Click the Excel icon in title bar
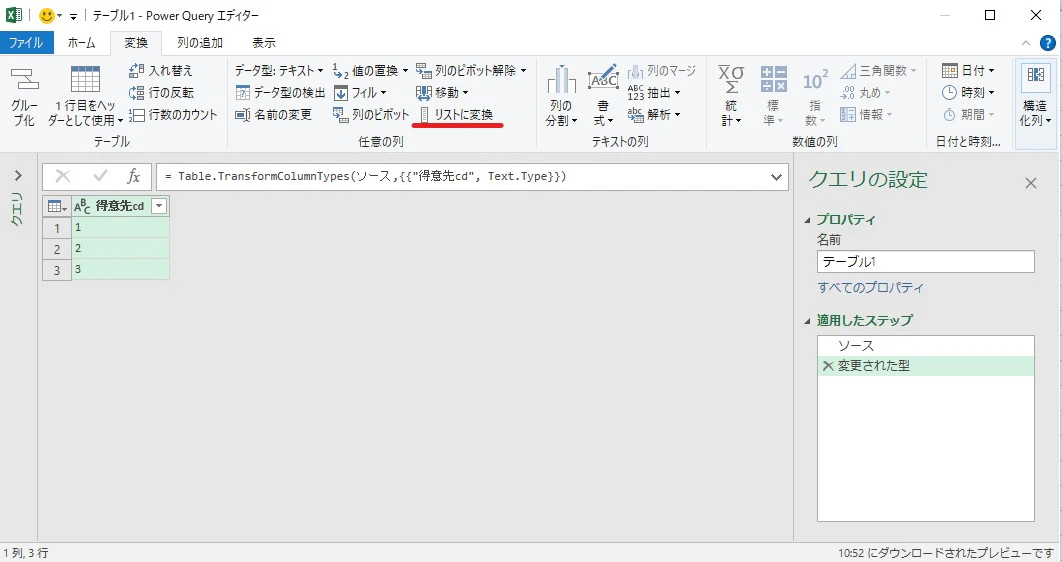This screenshot has height=562, width=1062. pyautogui.click(x=13, y=15)
